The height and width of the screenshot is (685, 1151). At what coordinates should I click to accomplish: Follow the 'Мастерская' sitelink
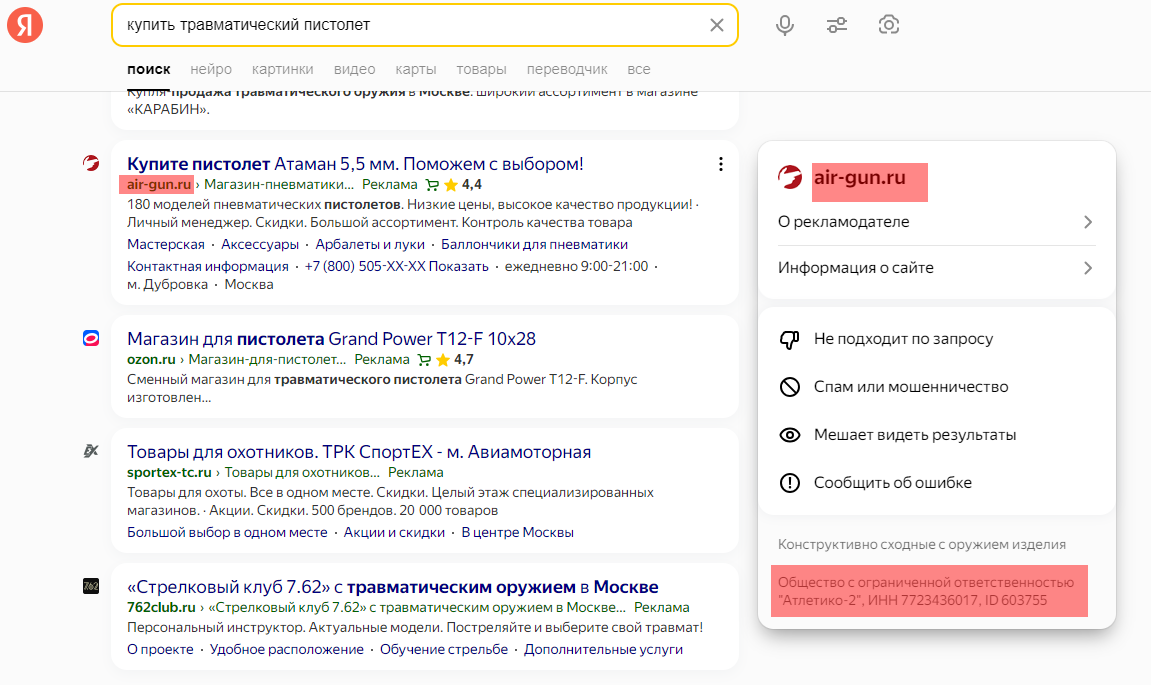[x=166, y=244]
